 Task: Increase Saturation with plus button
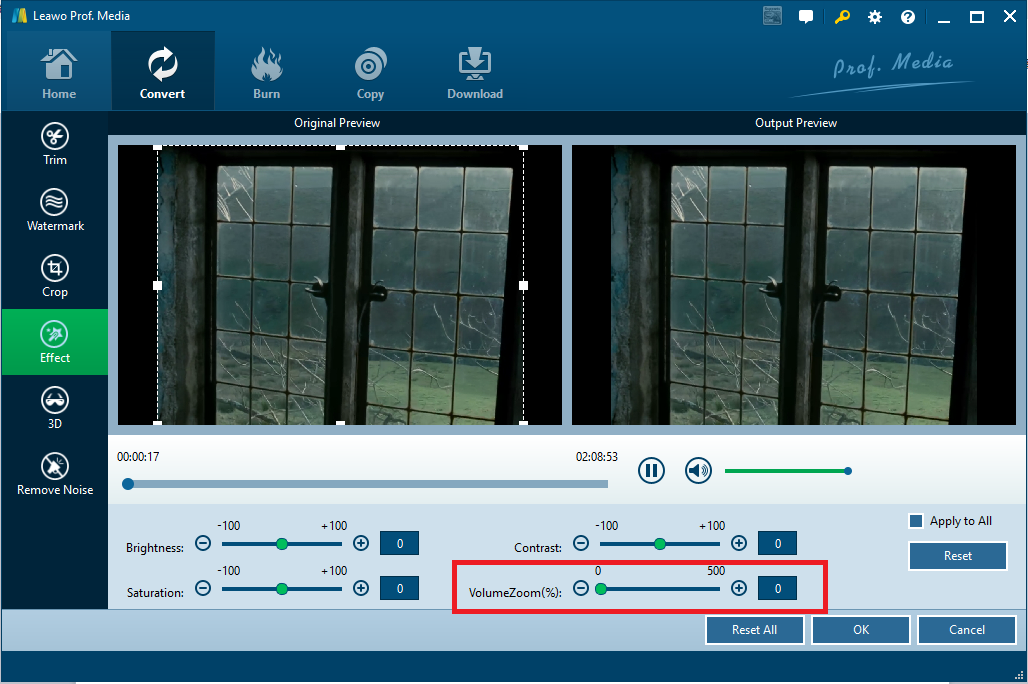[361, 588]
